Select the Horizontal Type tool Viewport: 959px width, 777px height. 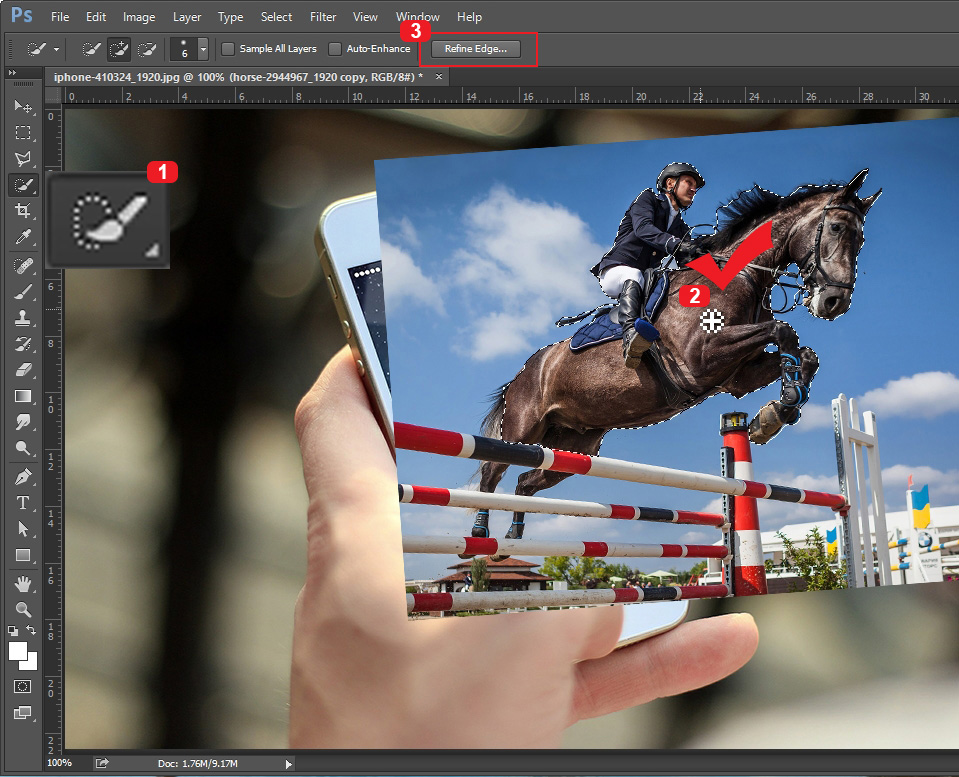click(23, 503)
